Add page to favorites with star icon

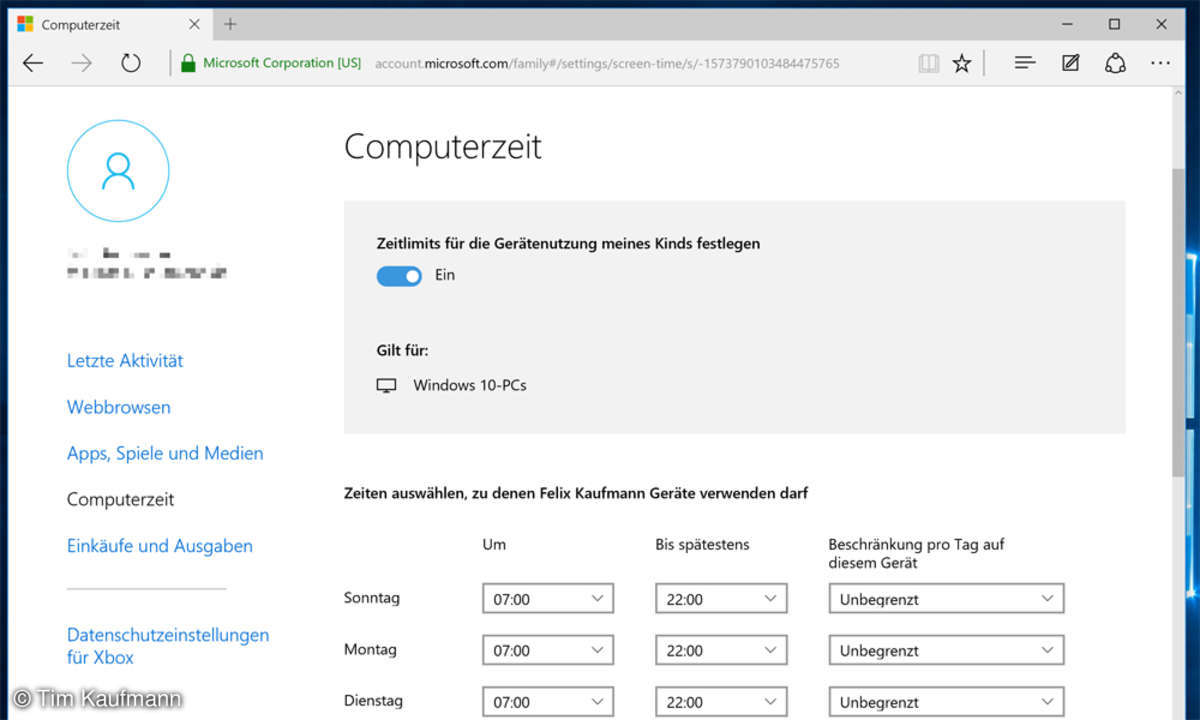click(961, 63)
